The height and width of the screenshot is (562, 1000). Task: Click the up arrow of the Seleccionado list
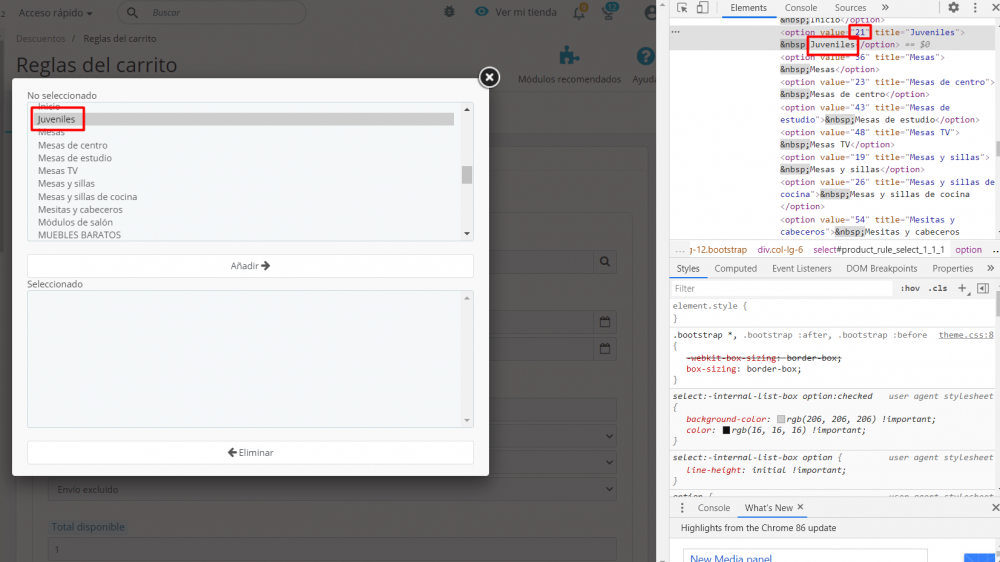[467, 298]
